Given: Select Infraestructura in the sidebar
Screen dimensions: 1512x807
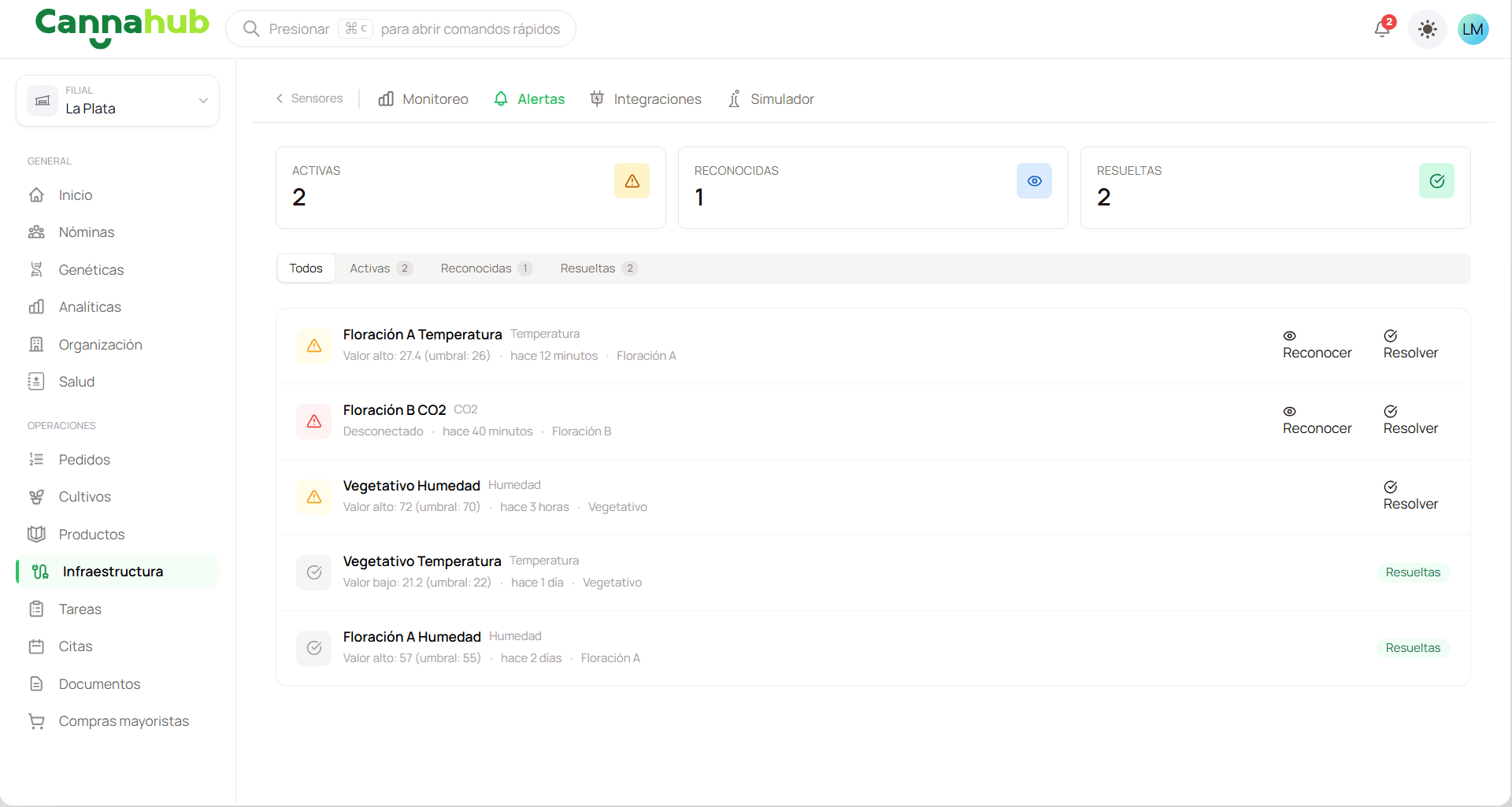Looking at the screenshot, I should coord(117,572).
